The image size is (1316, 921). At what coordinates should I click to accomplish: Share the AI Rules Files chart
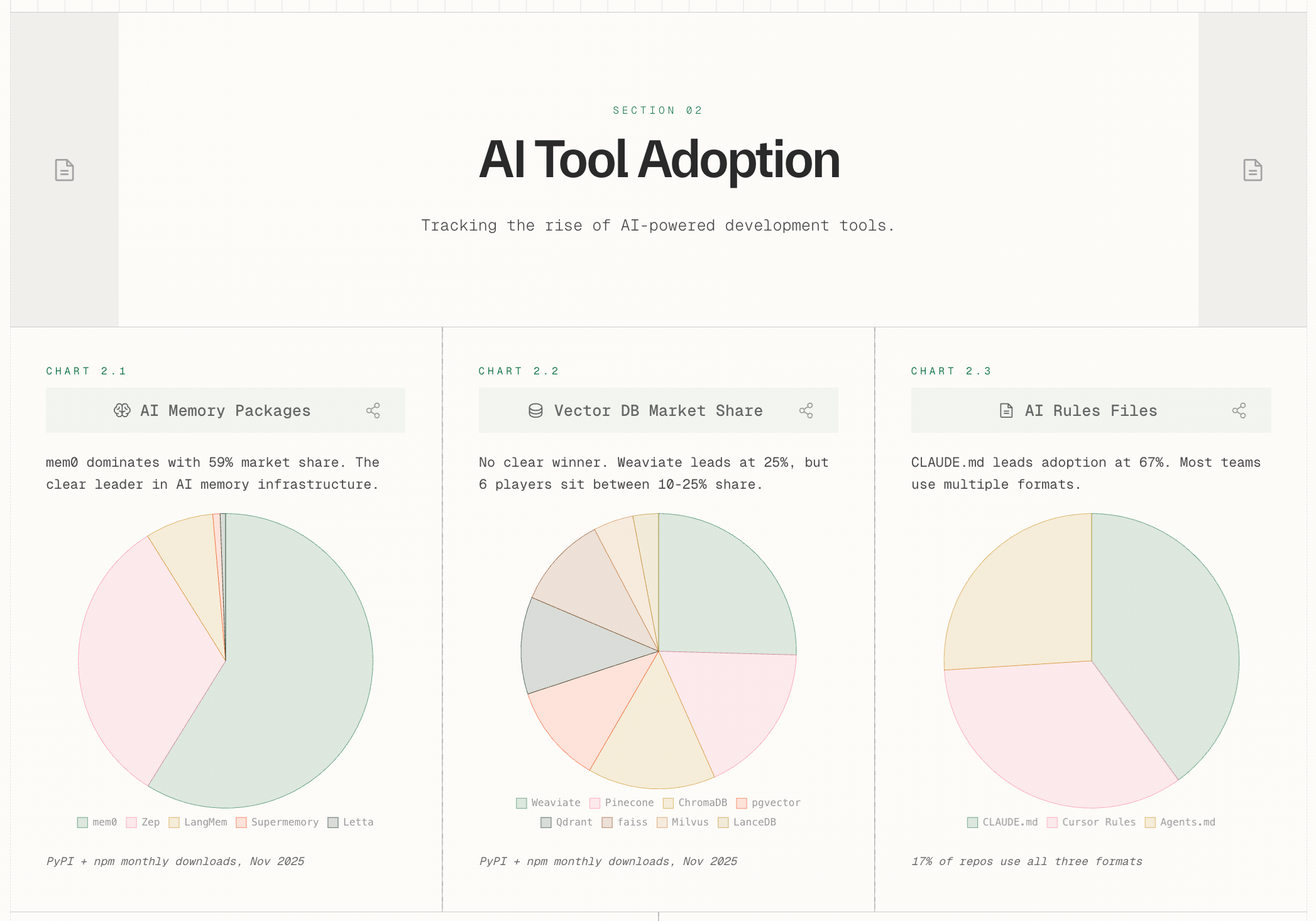point(1239,411)
